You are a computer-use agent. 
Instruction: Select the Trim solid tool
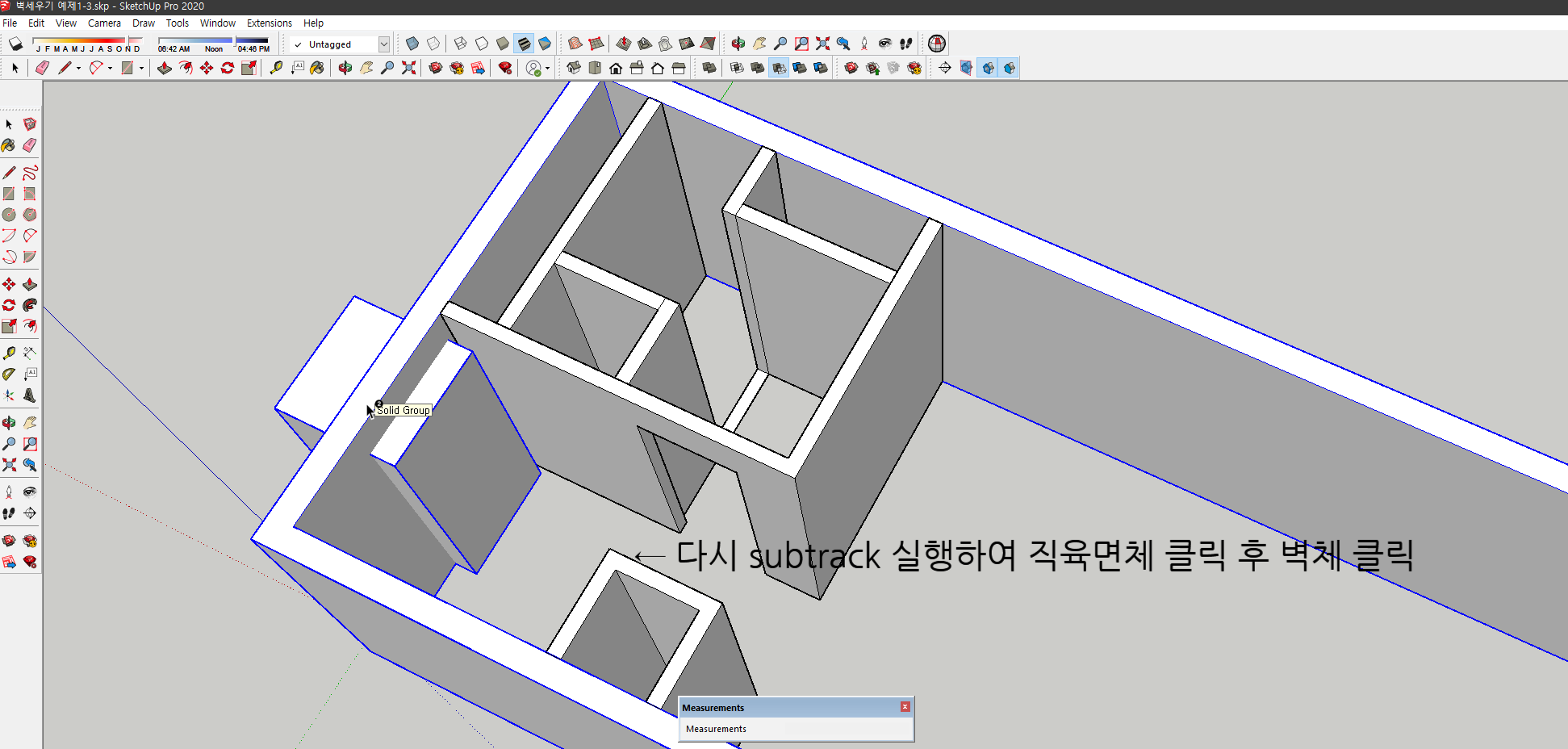[x=800, y=68]
